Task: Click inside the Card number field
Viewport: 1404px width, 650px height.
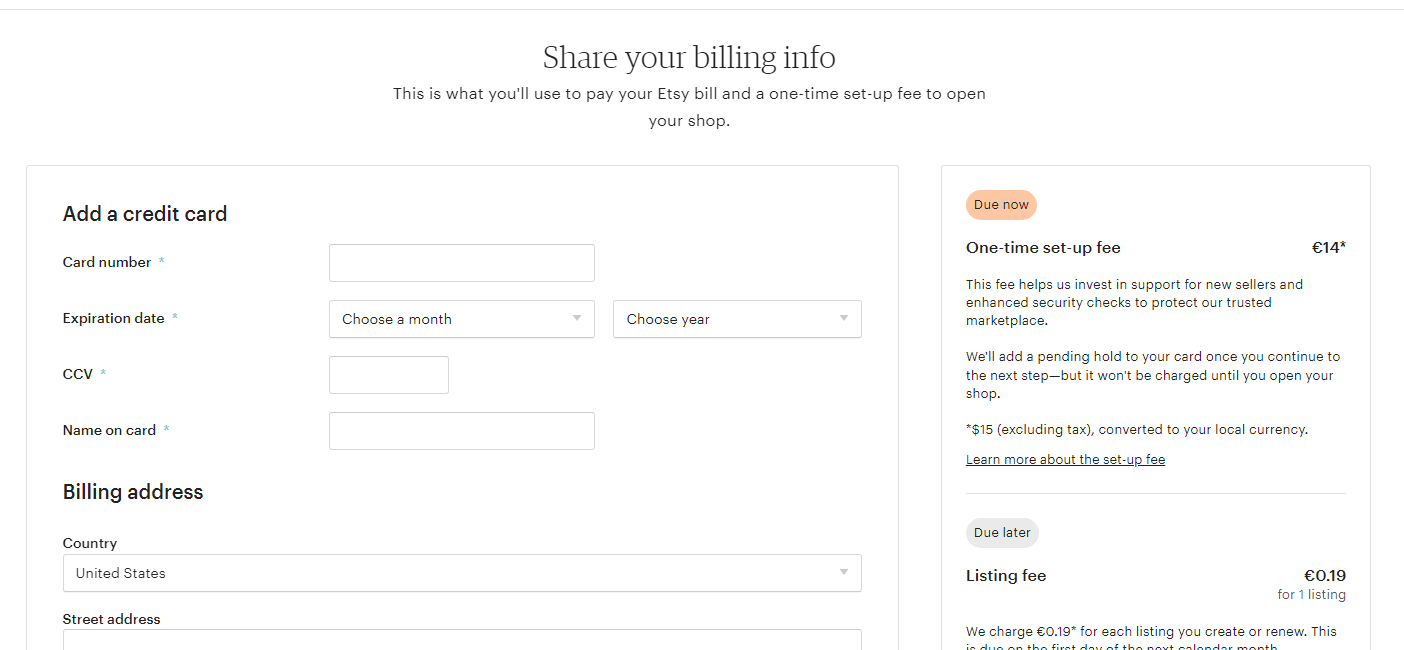Action: click(460, 262)
